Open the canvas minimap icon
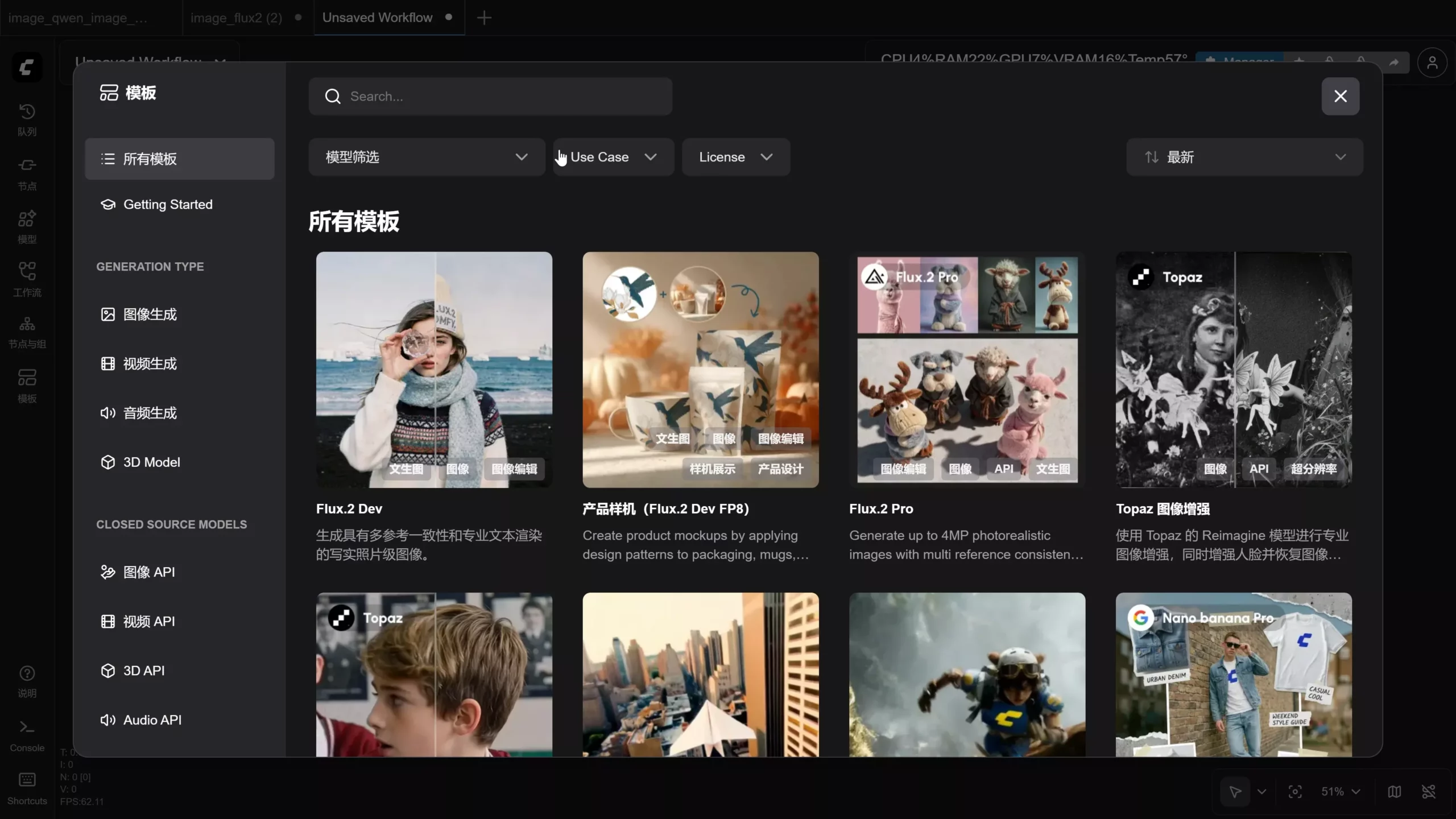This screenshot has height=819, width=1456. (1394, 792)
